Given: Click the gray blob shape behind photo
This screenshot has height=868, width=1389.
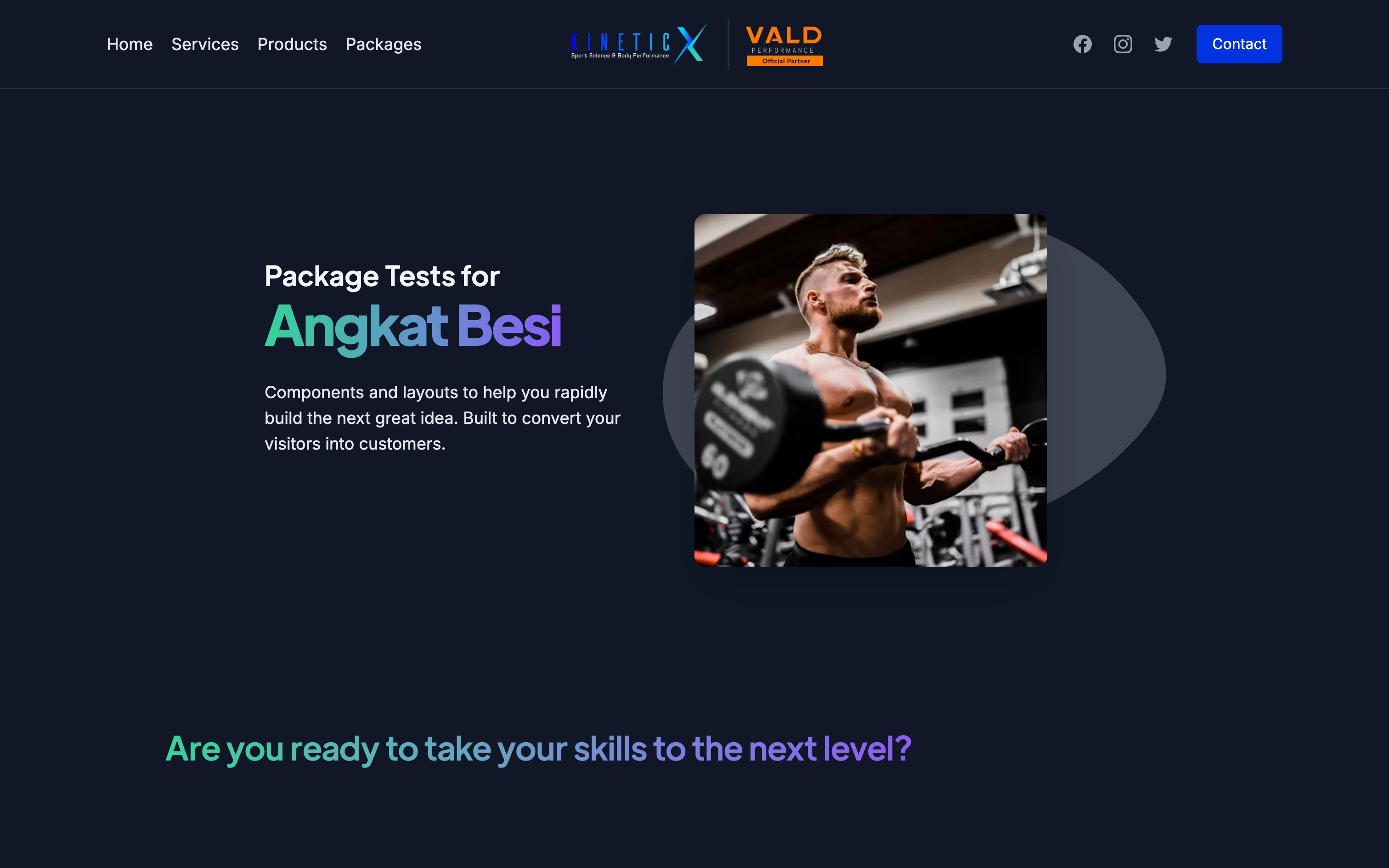Looking at the screenshot, I should click(1108, 373).
